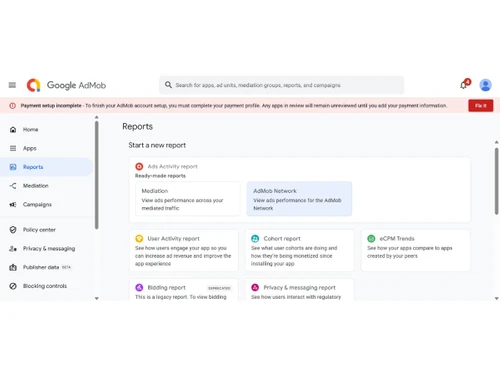
Task: Click the Blocking controls icon
Action: (x=13, y=286)
